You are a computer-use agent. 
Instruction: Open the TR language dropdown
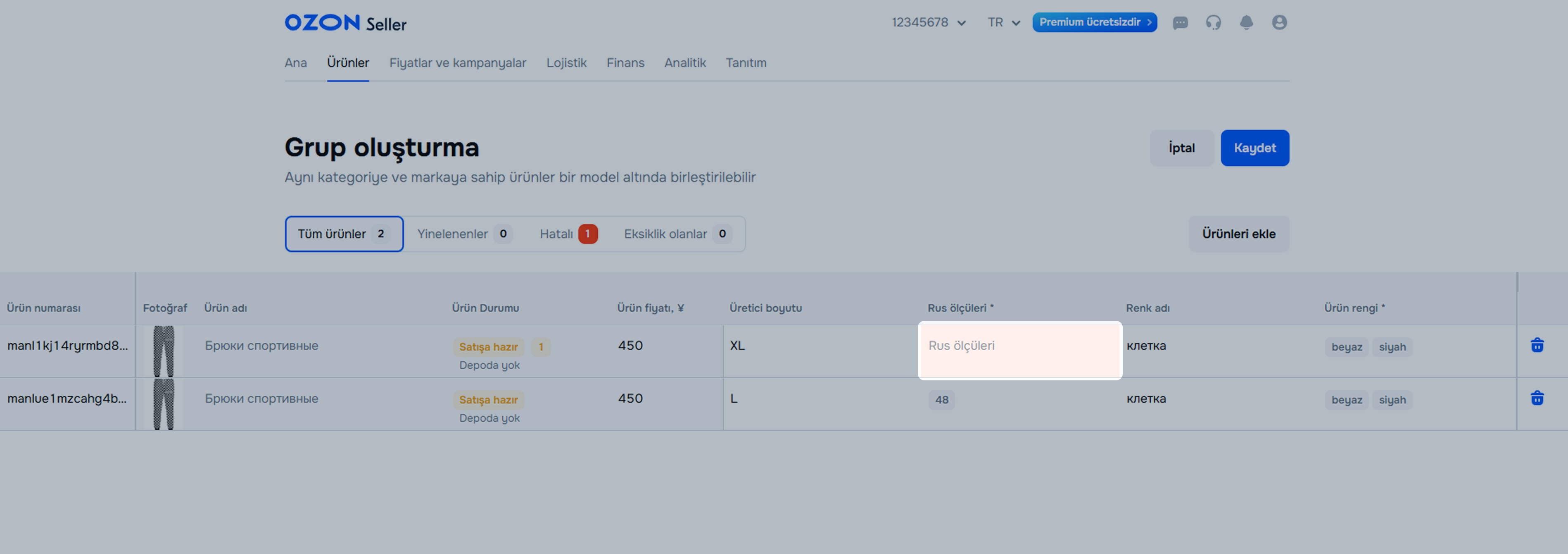coord(1003,23)
